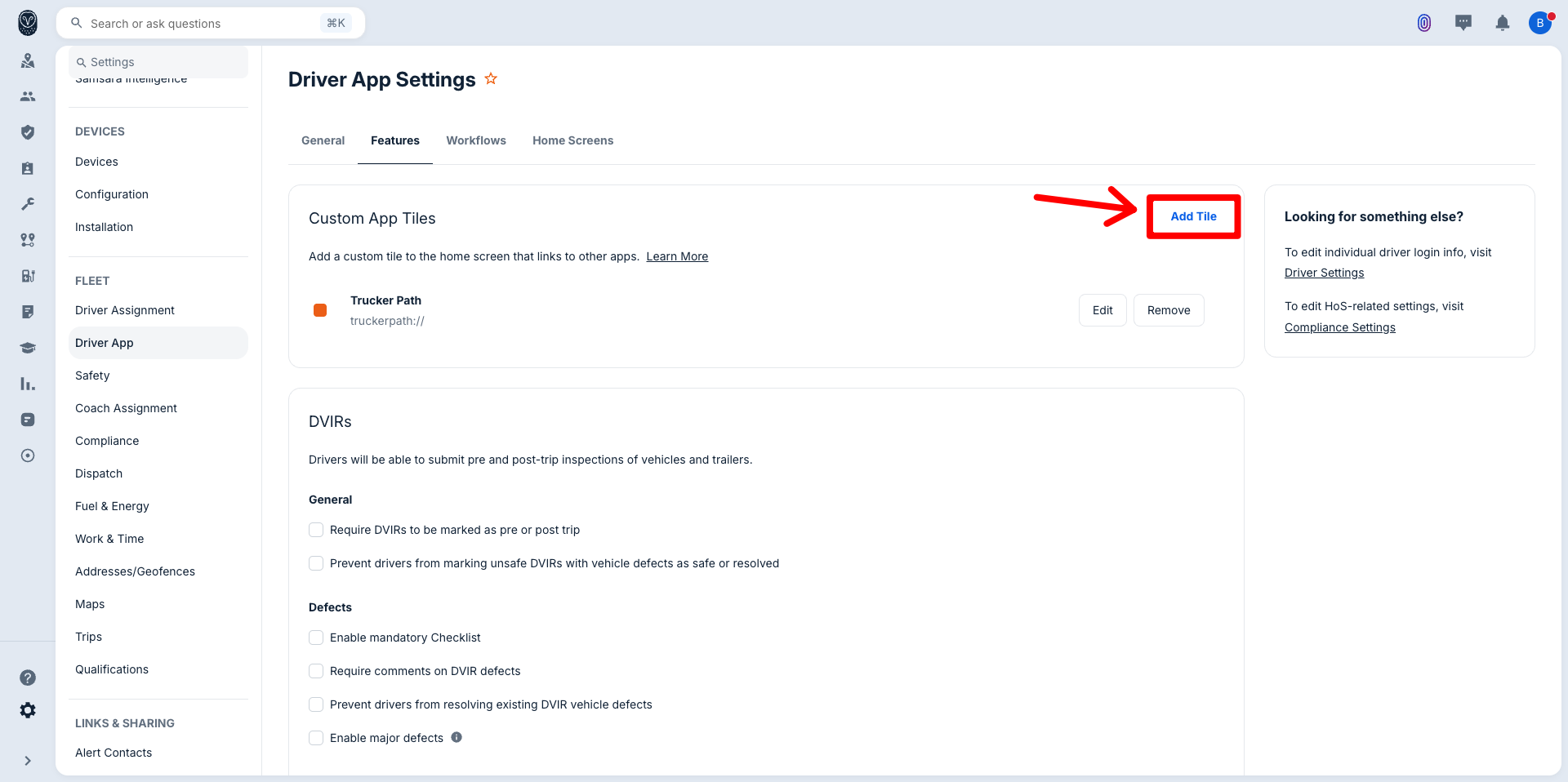Image resolution: width=1568 pixels, height=782 pixels.
Task: Open user profile avatar menu
Action: pos(1539,23)
